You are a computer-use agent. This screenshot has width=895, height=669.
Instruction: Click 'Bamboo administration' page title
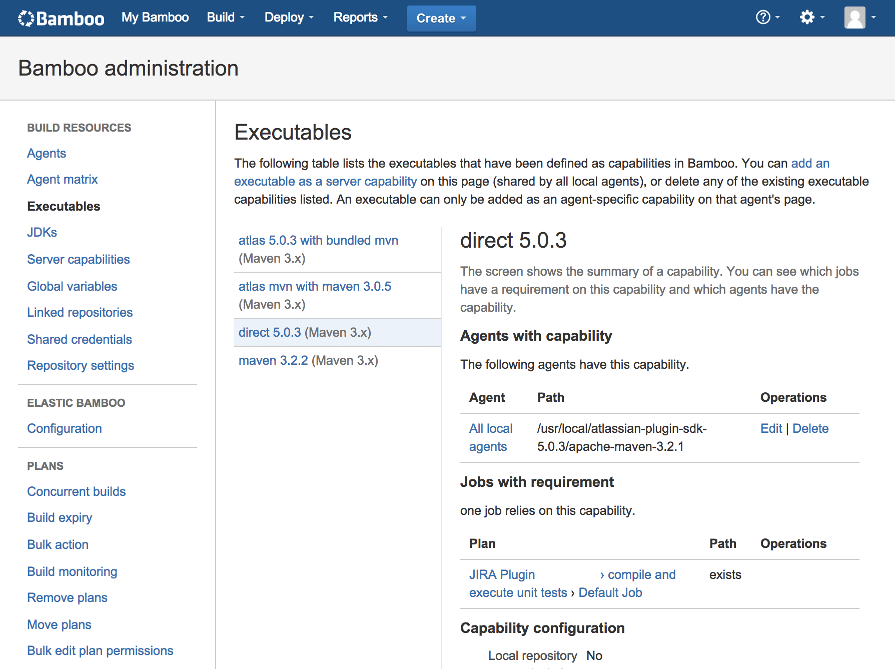128,68
